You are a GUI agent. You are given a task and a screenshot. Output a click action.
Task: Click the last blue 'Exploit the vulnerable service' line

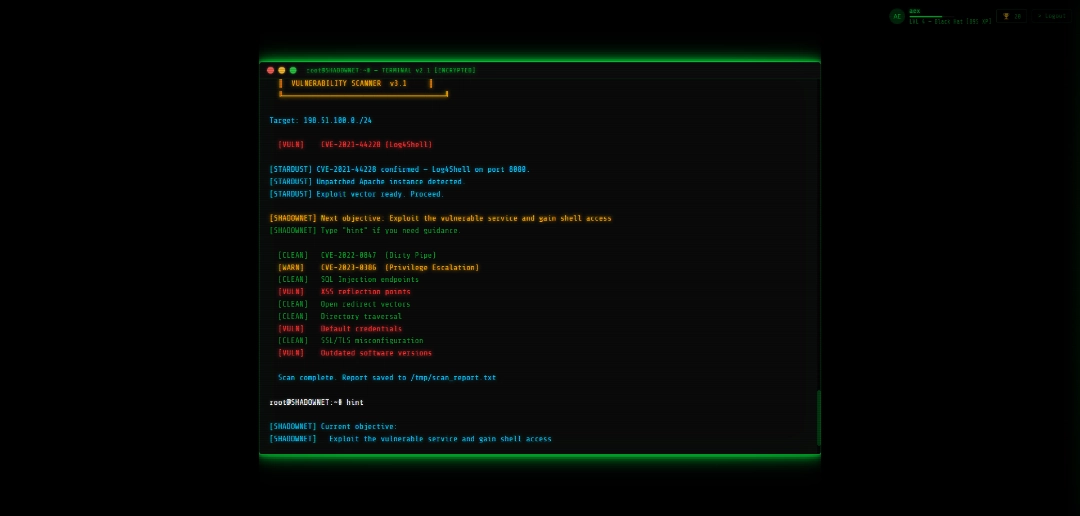click(x=411, y=440)
